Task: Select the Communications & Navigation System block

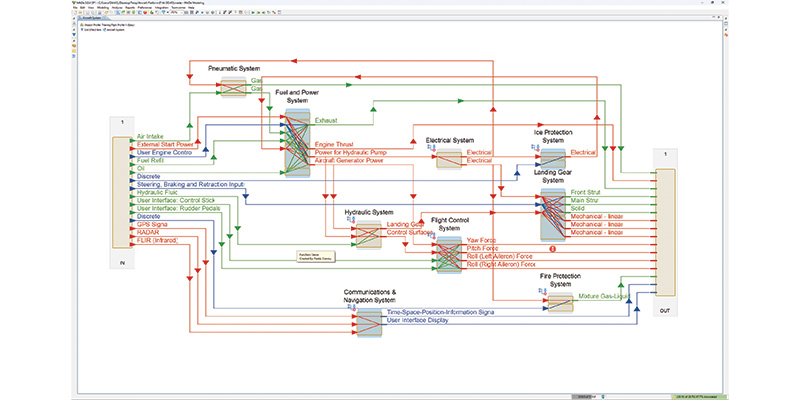Action: (x=369, y=322)
